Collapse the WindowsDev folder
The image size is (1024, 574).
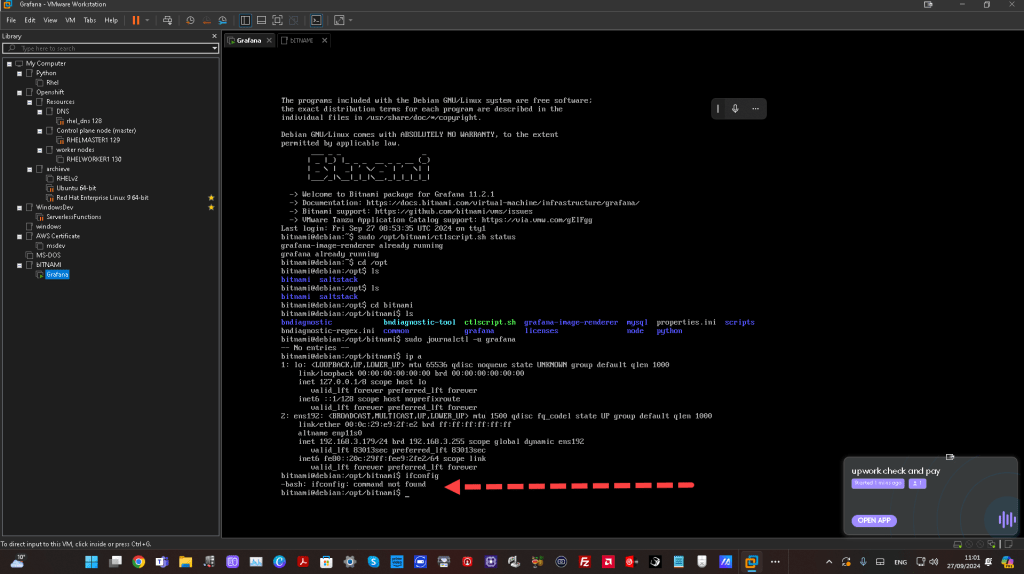coord(20,208)
